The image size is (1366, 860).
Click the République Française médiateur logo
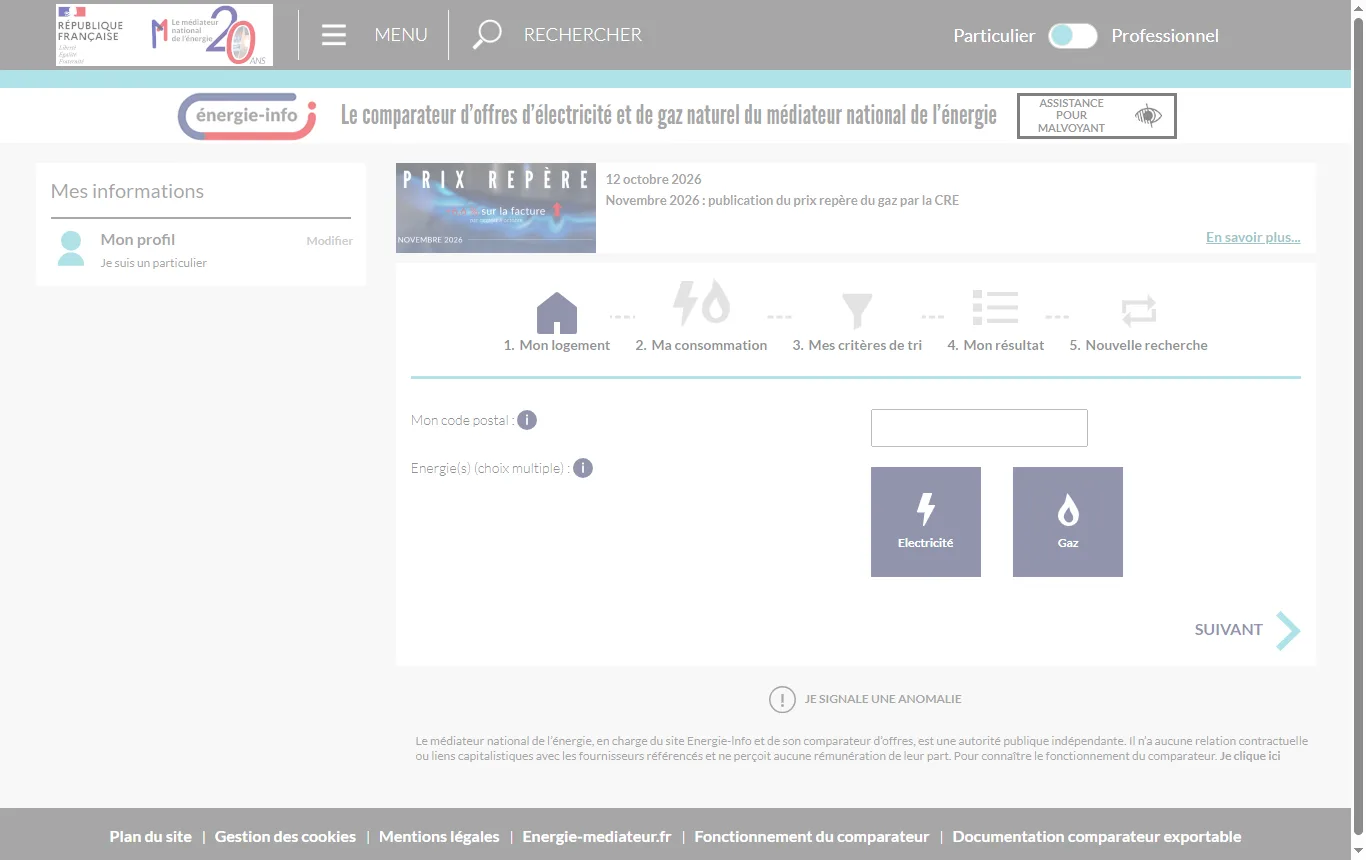click(164, 35)
